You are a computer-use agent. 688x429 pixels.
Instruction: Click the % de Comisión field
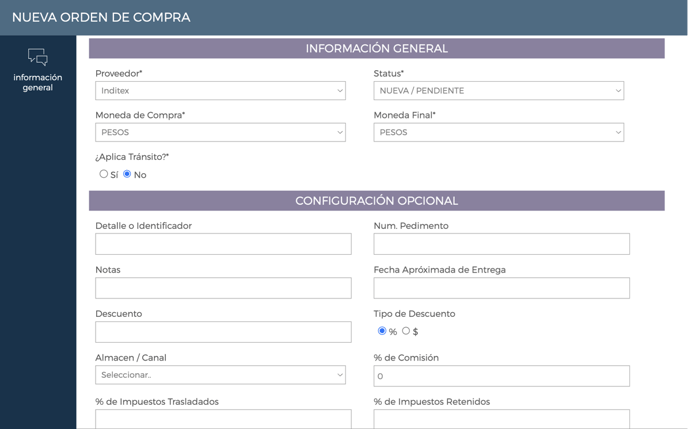[x=502, y=376]
